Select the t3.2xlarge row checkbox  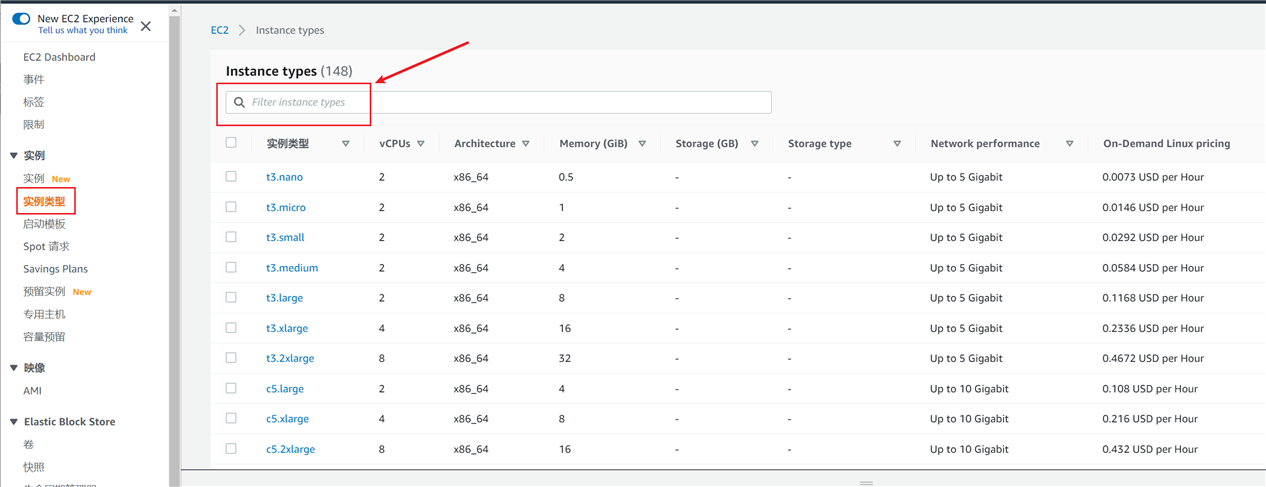pyautogui.click(x=231, y=358)
